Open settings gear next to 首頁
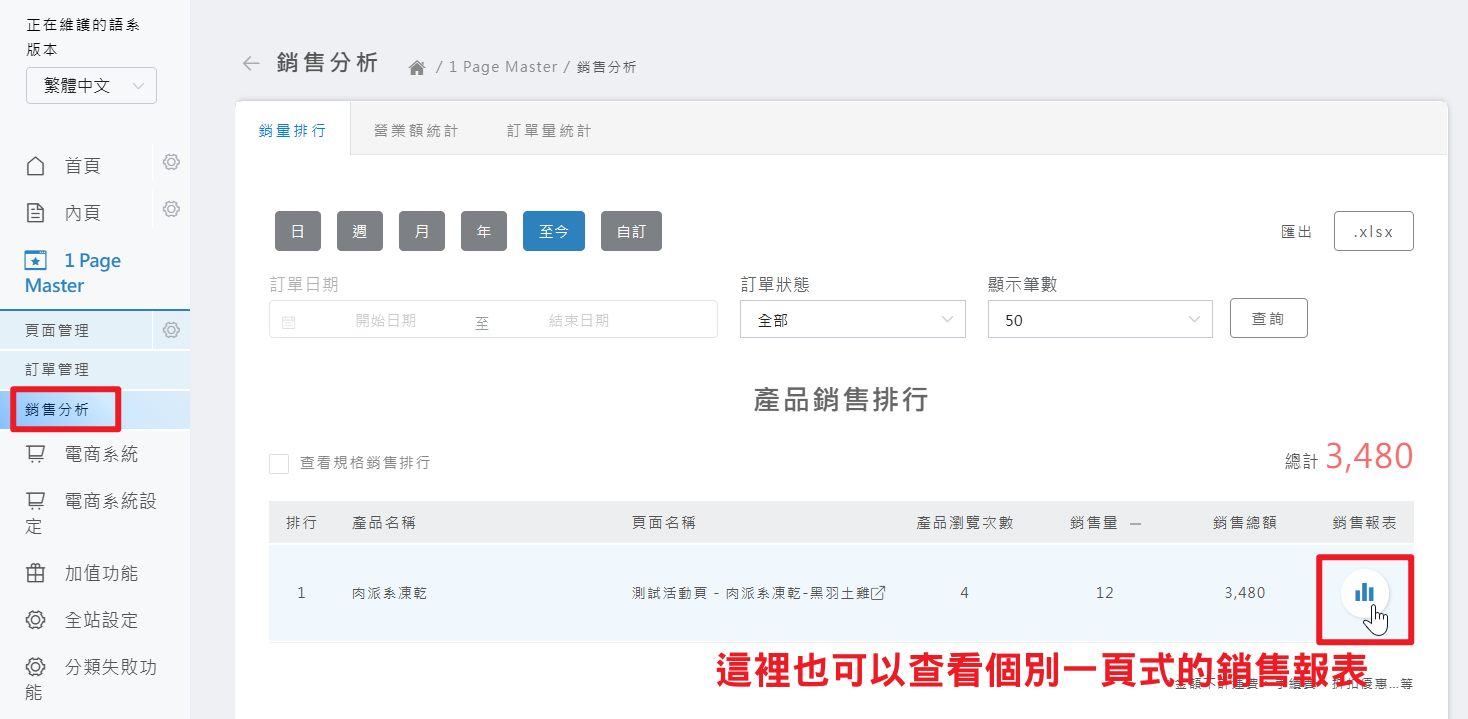This screenshot has height=719, width=1468. point(170,162)
